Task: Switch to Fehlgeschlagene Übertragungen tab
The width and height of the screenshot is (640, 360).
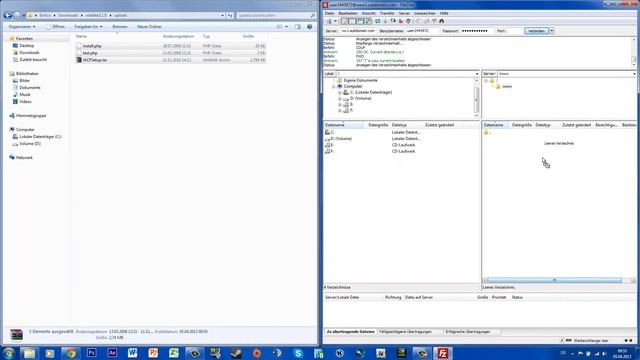Action: tap(405, 332)
